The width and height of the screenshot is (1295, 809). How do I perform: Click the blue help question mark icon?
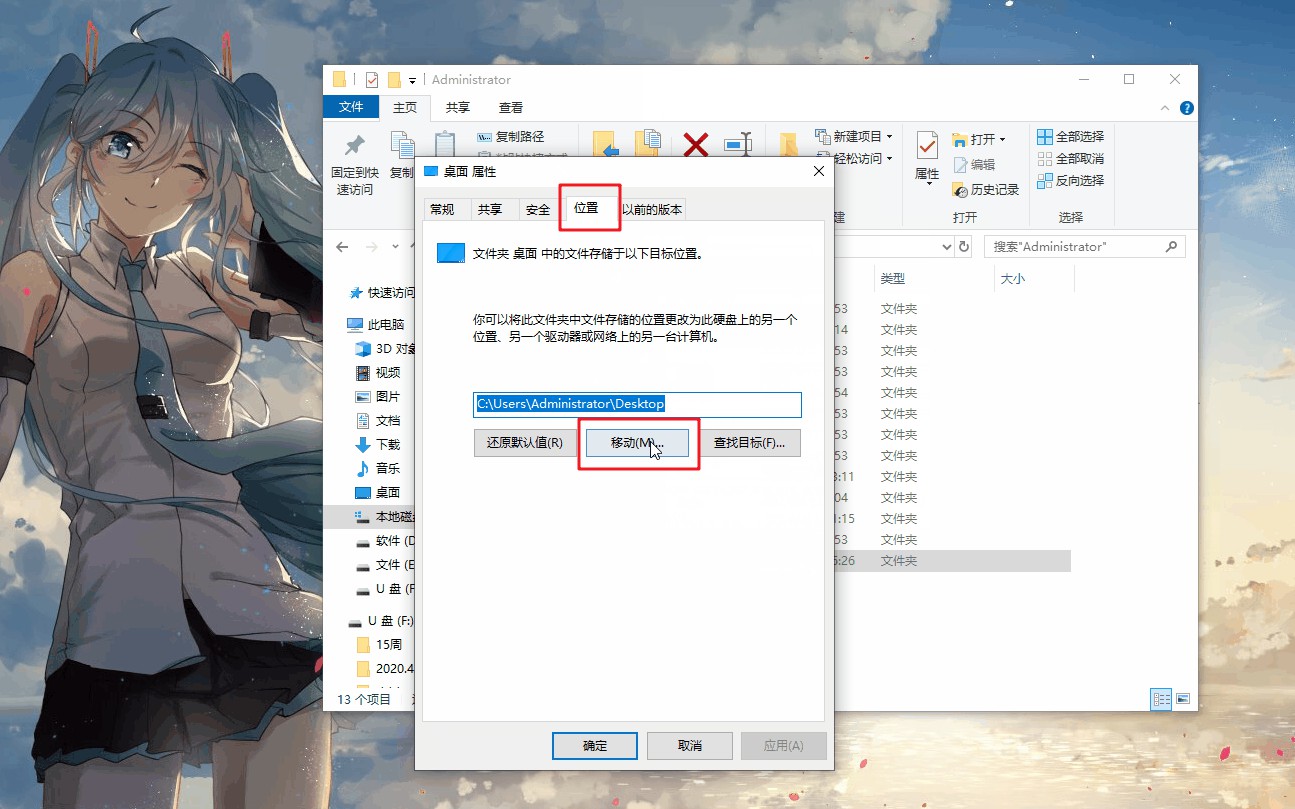[1187, 108]
